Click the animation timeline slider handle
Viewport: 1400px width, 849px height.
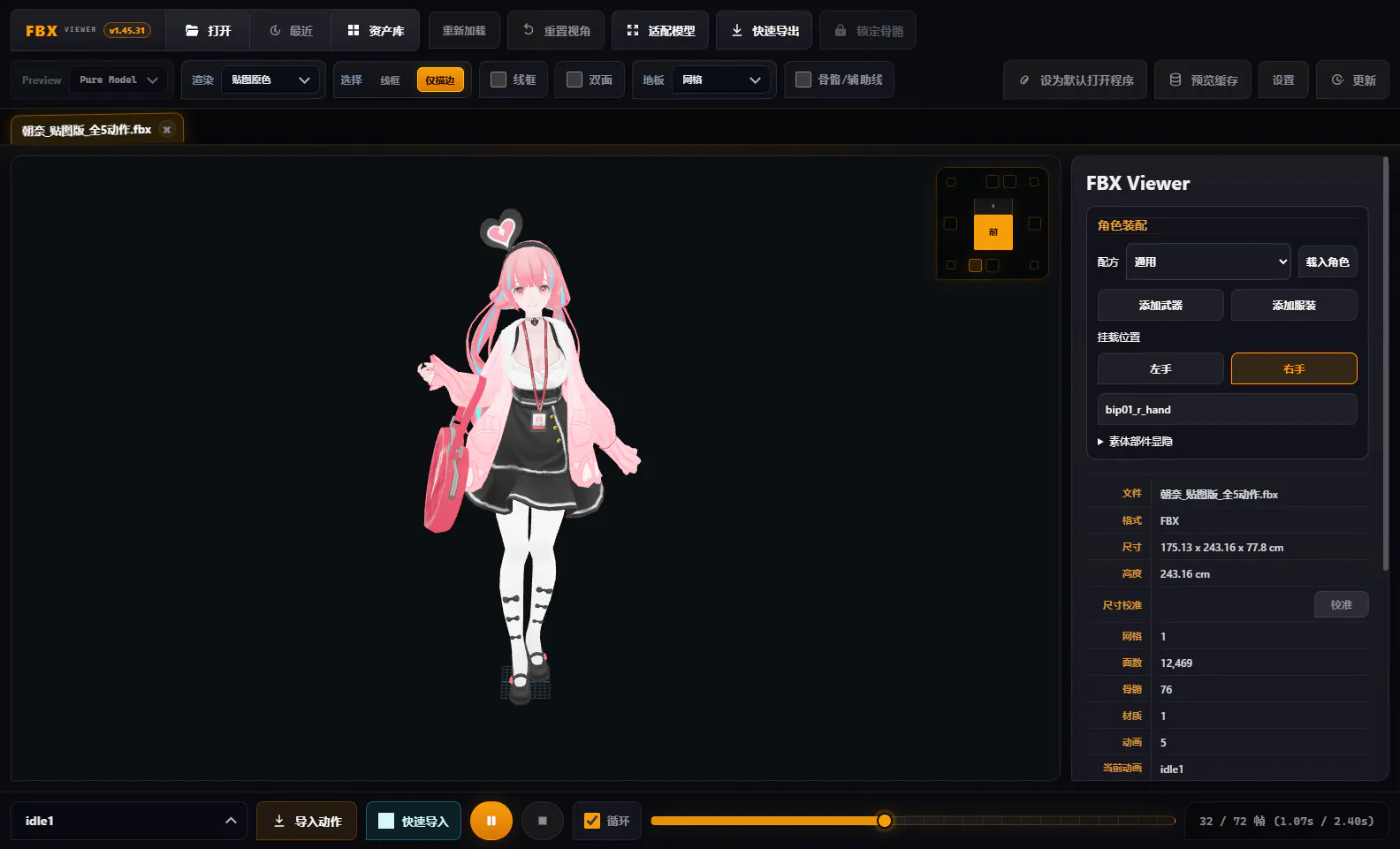coord(884,821)
